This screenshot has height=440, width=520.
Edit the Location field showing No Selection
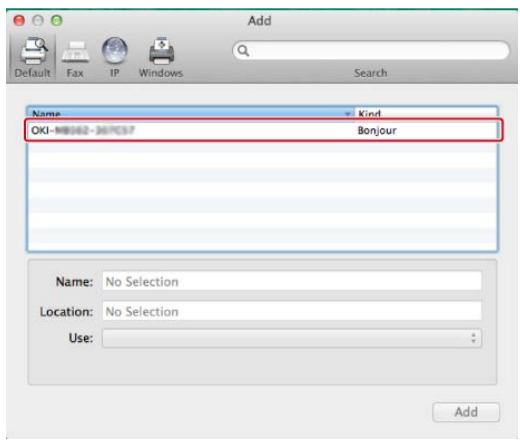292,311
